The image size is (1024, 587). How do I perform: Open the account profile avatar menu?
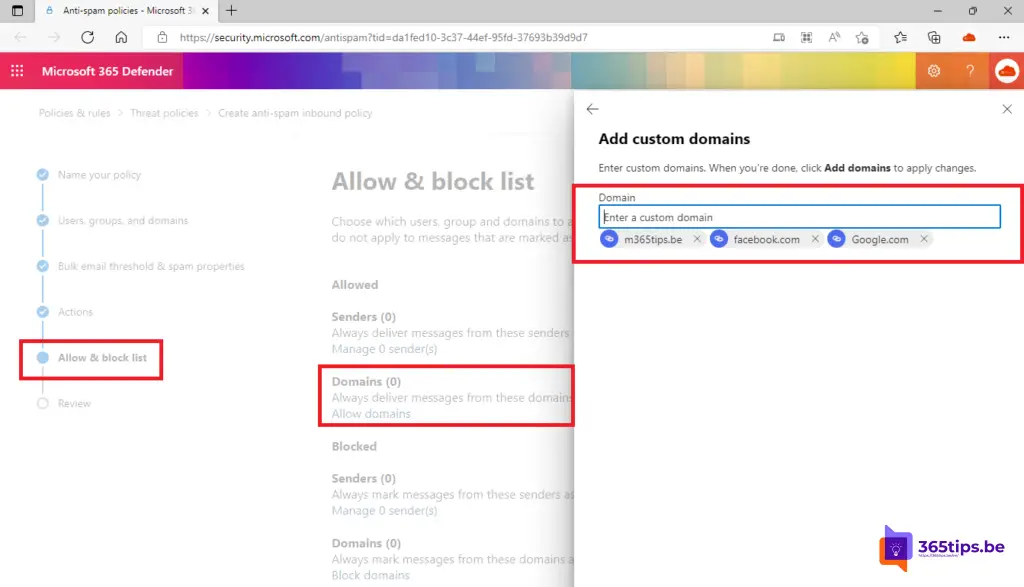point(1006,71)
